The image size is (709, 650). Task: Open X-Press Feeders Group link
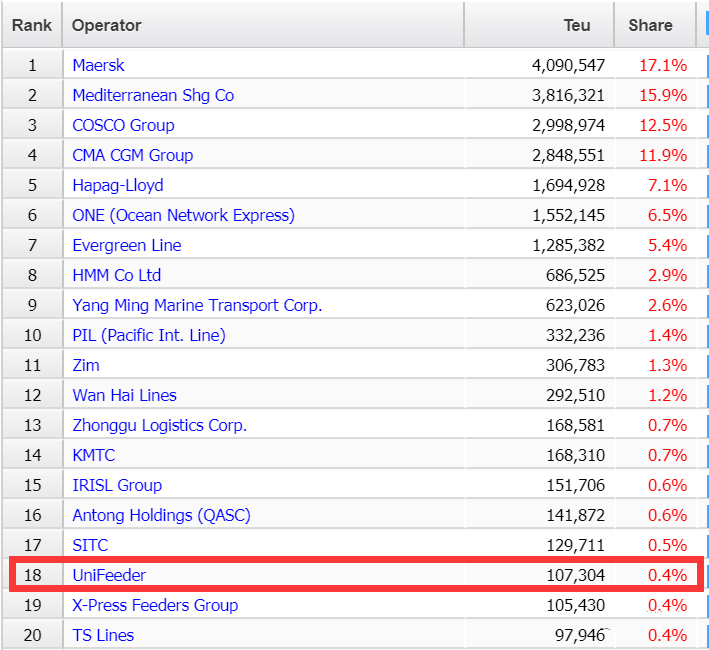click(x=155, y=605)
